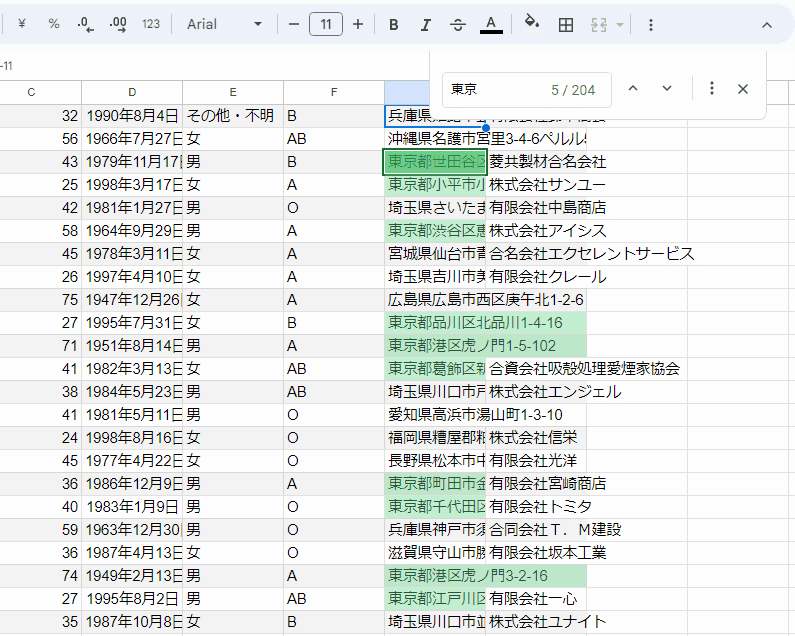Viewport: 795px width, 636px height.
Task: Select cell 株式会社信栄
Action: [536, 438]
